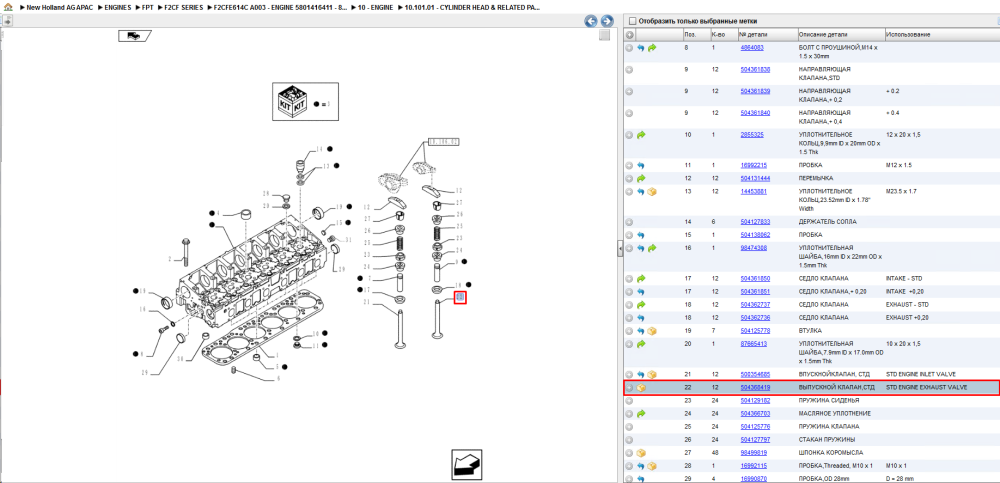
Task: Toggle selection circle for part 504361839
Action: [x=629, y=91]
